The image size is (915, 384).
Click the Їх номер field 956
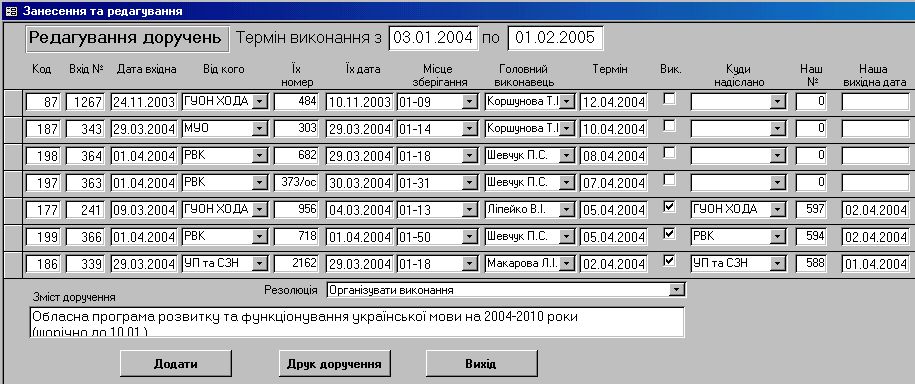296,209
